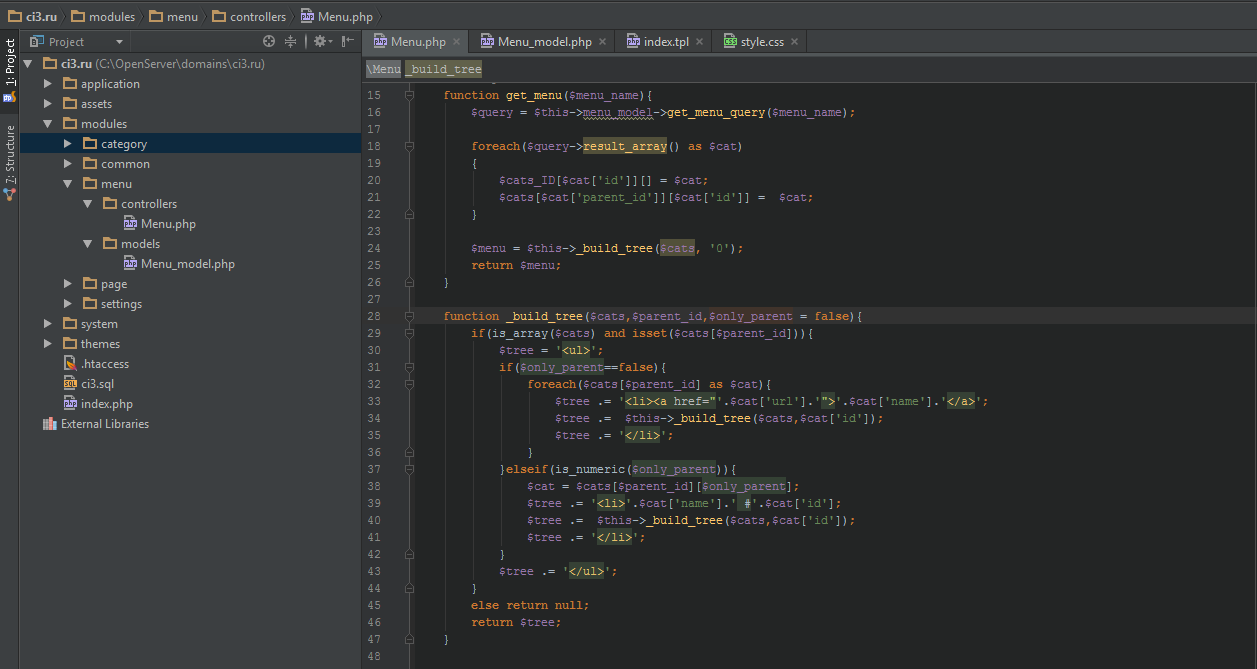Click the Scroll from Source target icon
This screenshot has height=669, width=1257.
pos(269,41)
